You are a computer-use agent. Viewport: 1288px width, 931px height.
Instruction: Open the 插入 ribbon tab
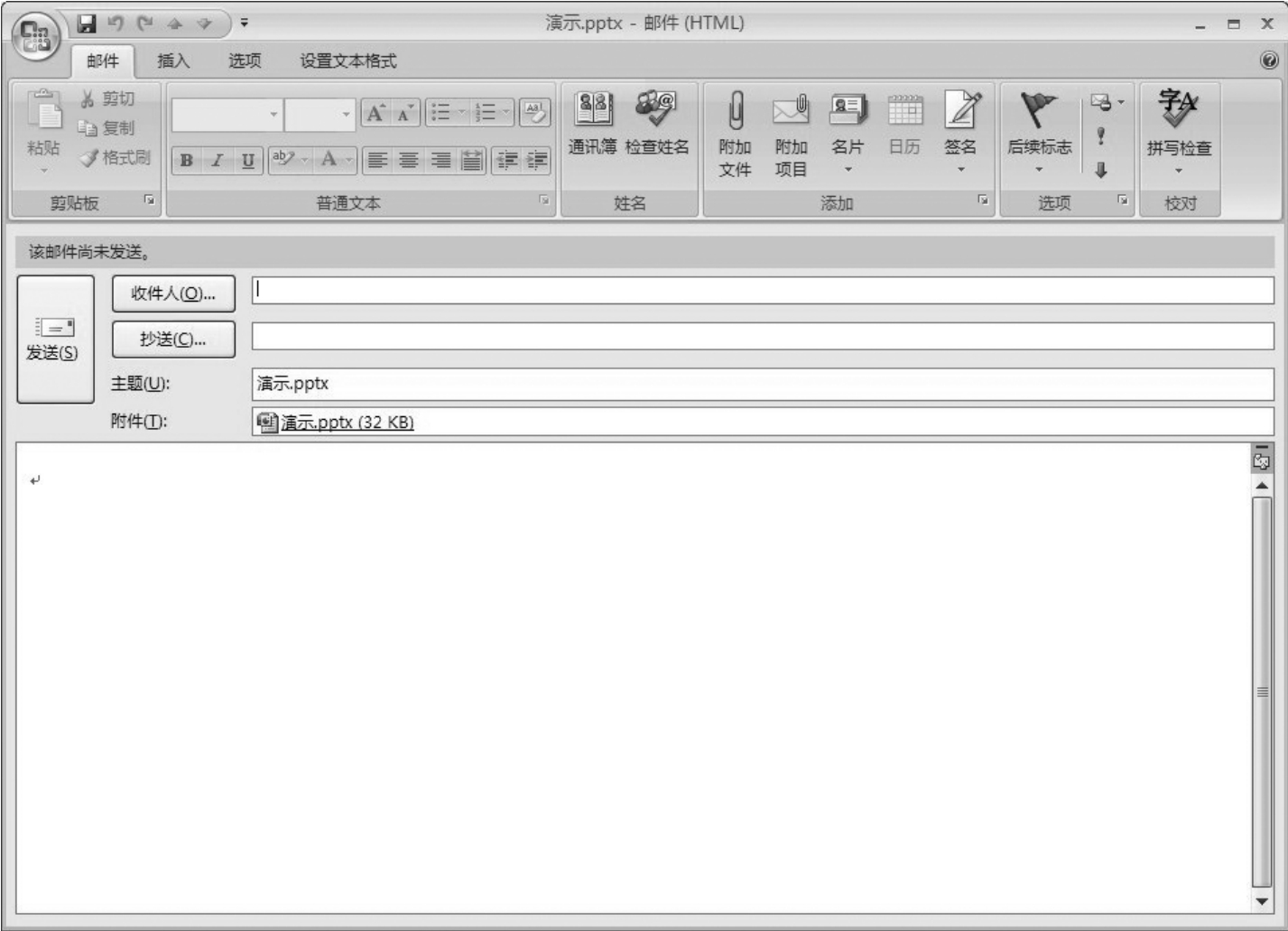click(x=173, y=61)
